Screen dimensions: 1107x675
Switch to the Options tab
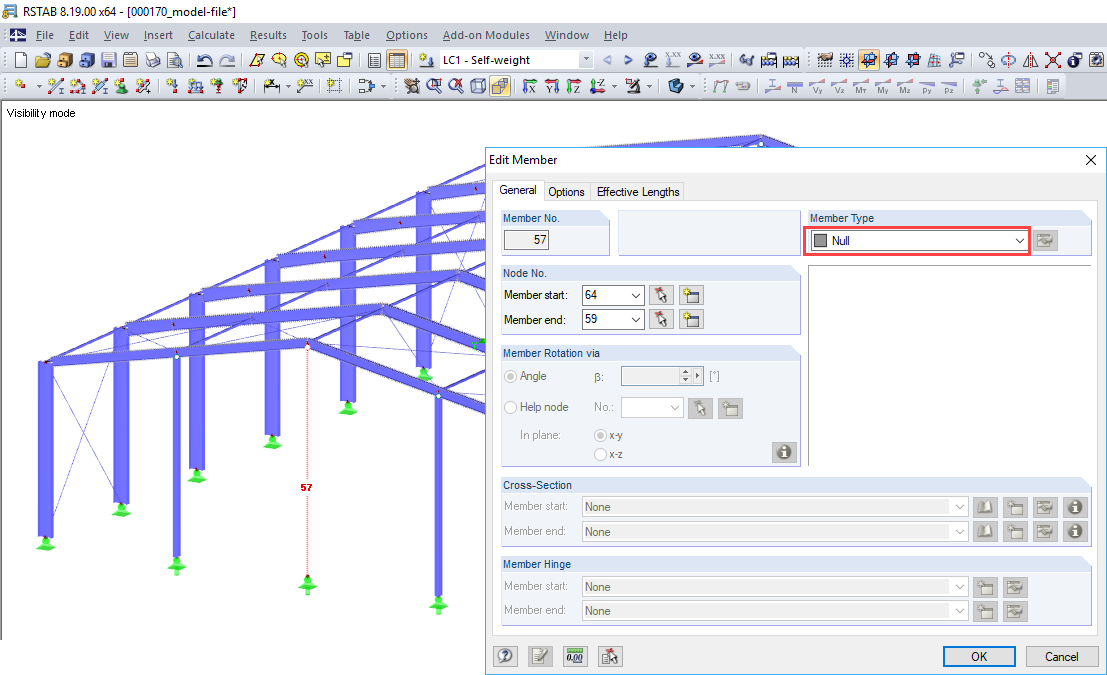[x=566, y=192]
